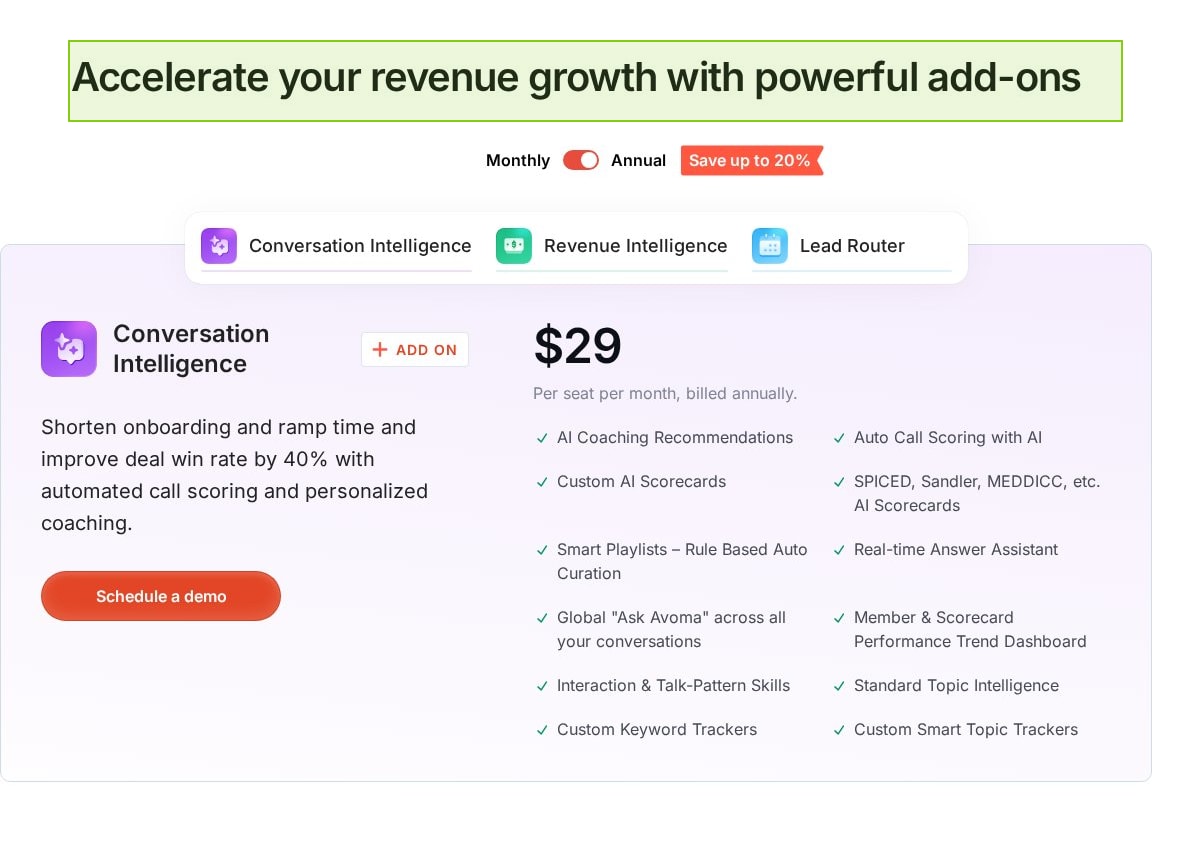Click the Lead Router calendar icon
Screen dimensions: 1199x861
tap(770, 246)
